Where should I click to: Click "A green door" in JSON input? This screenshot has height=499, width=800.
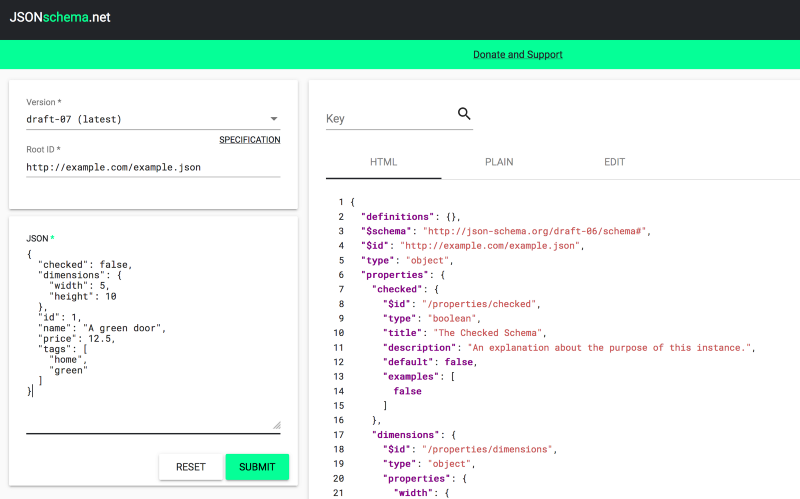[122, 328]
